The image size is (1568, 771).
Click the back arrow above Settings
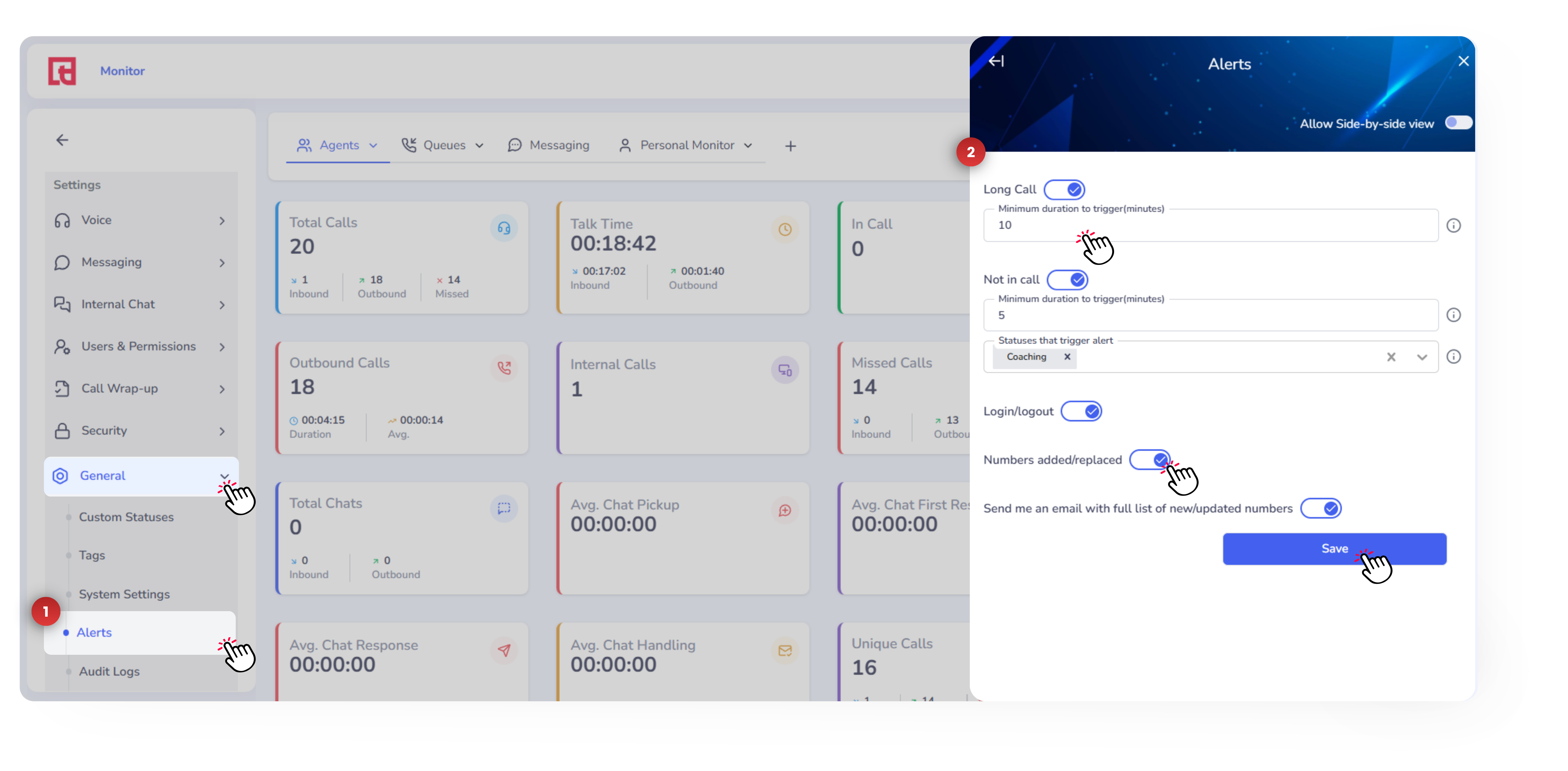[62, 140]
